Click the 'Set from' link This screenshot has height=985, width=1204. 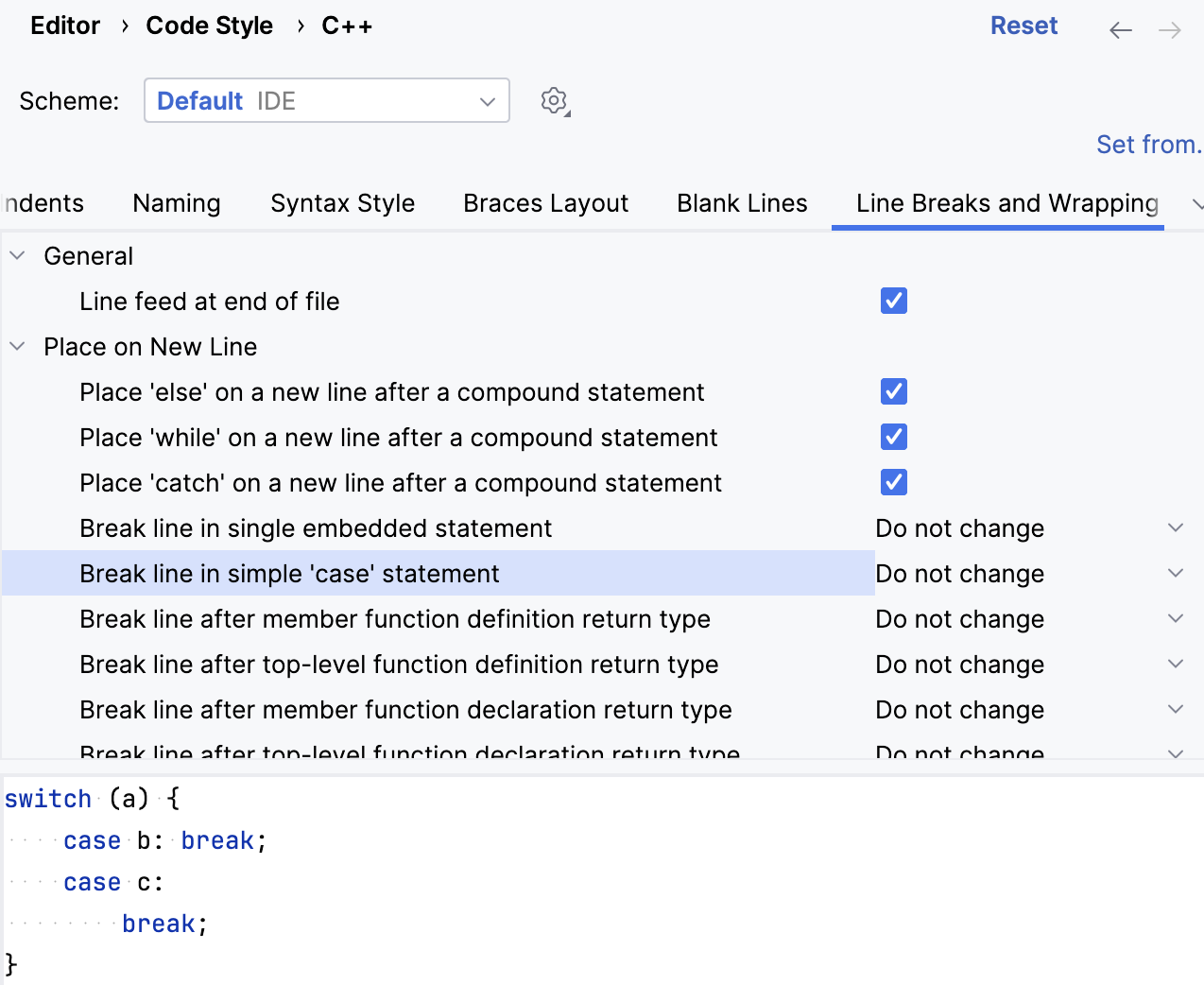pos(1146,144)
